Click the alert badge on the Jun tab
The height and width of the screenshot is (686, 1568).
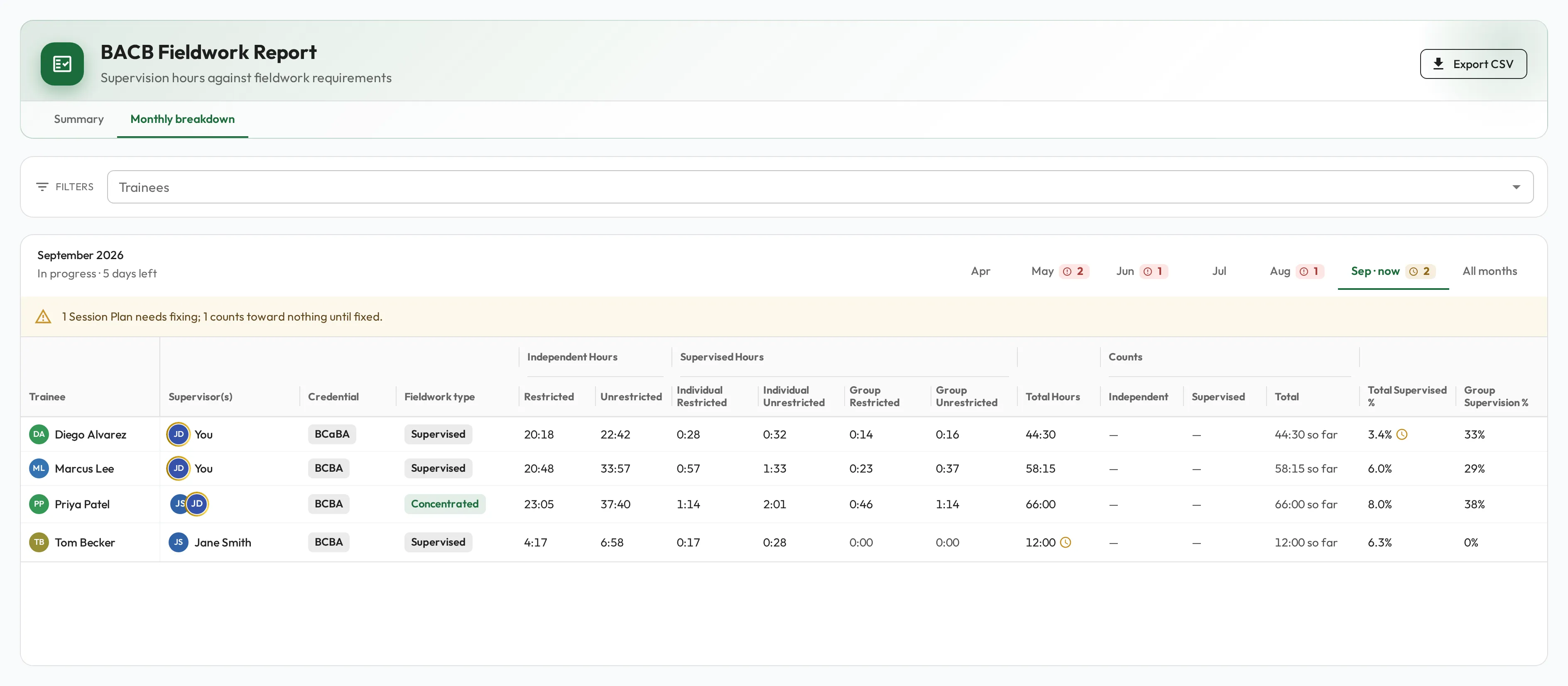(x=1154, y=272)
